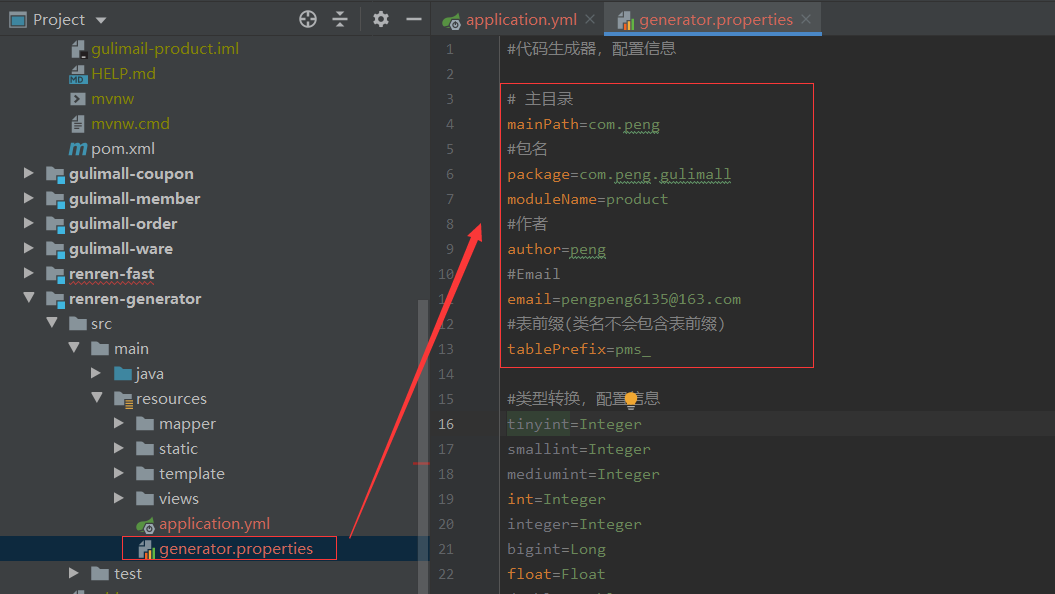1055x594 pixels.
Task: Click the Collapse All icon in Project toolbar
Action: pos(340,20)
